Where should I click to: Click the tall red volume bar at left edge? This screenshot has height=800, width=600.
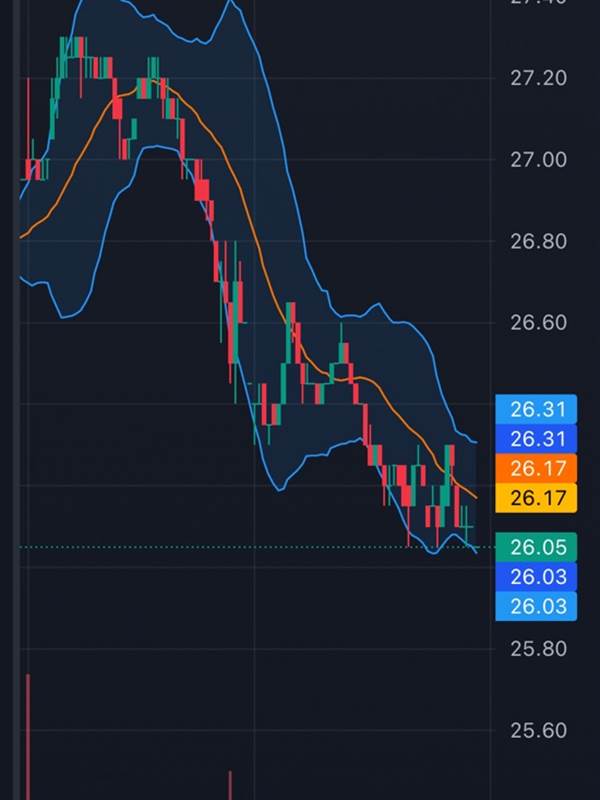[28, 737]
